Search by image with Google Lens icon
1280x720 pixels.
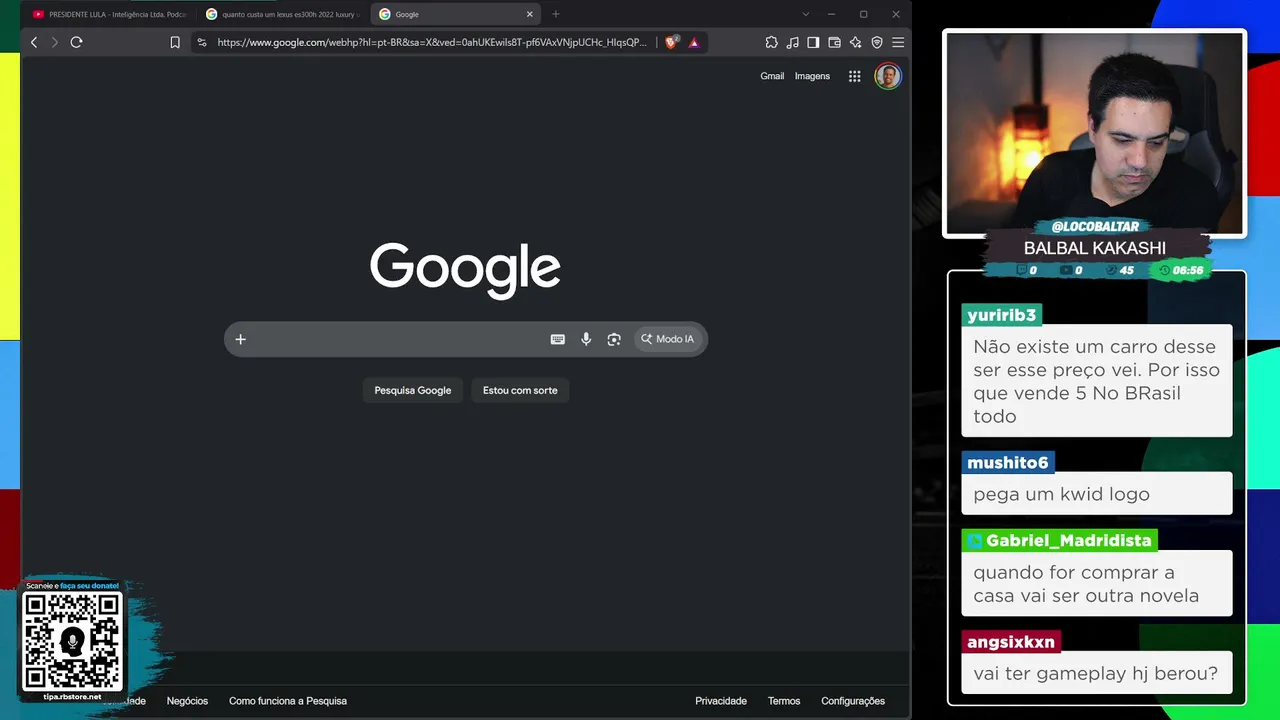tap(614, 339)
